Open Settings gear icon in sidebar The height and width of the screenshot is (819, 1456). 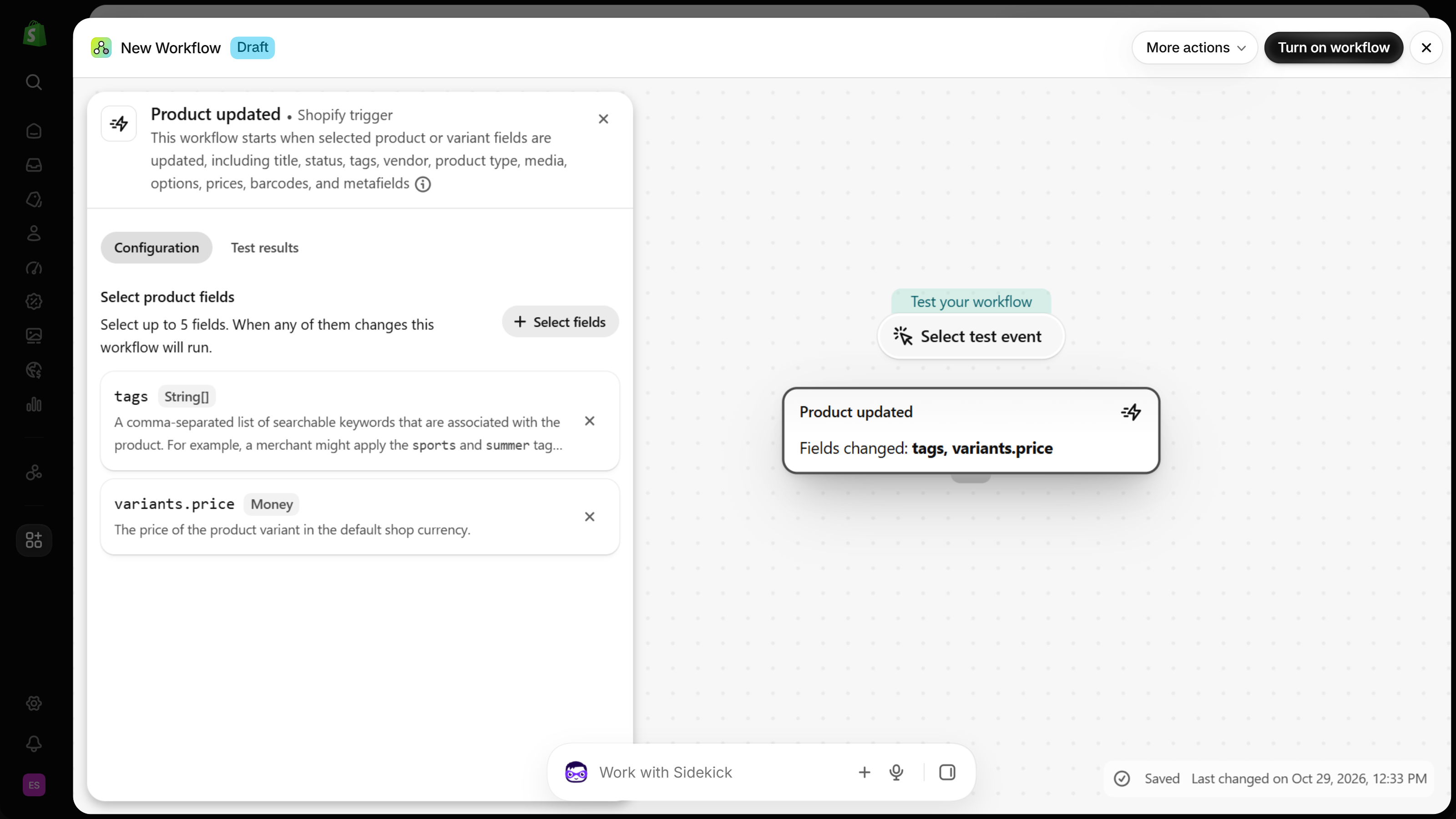tap(34, 704)
